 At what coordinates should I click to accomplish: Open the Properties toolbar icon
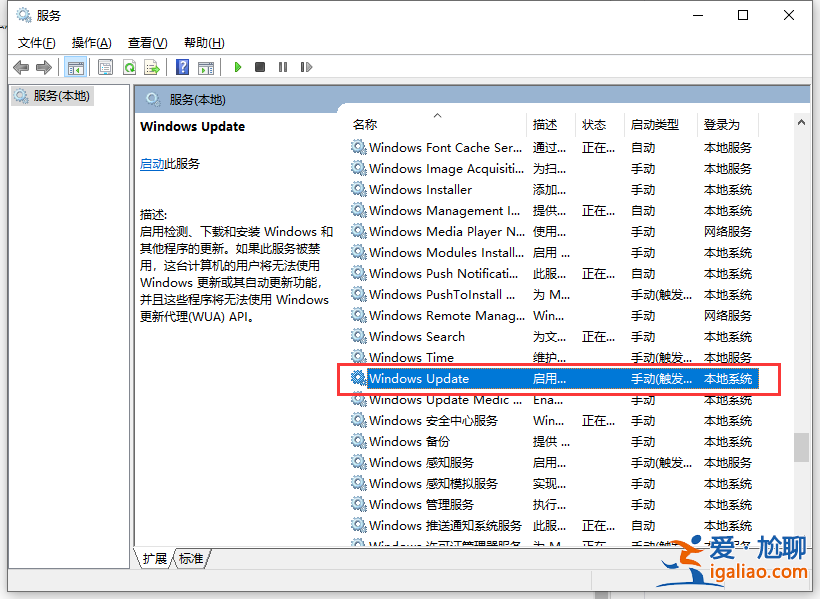click(x=105, y=67)
